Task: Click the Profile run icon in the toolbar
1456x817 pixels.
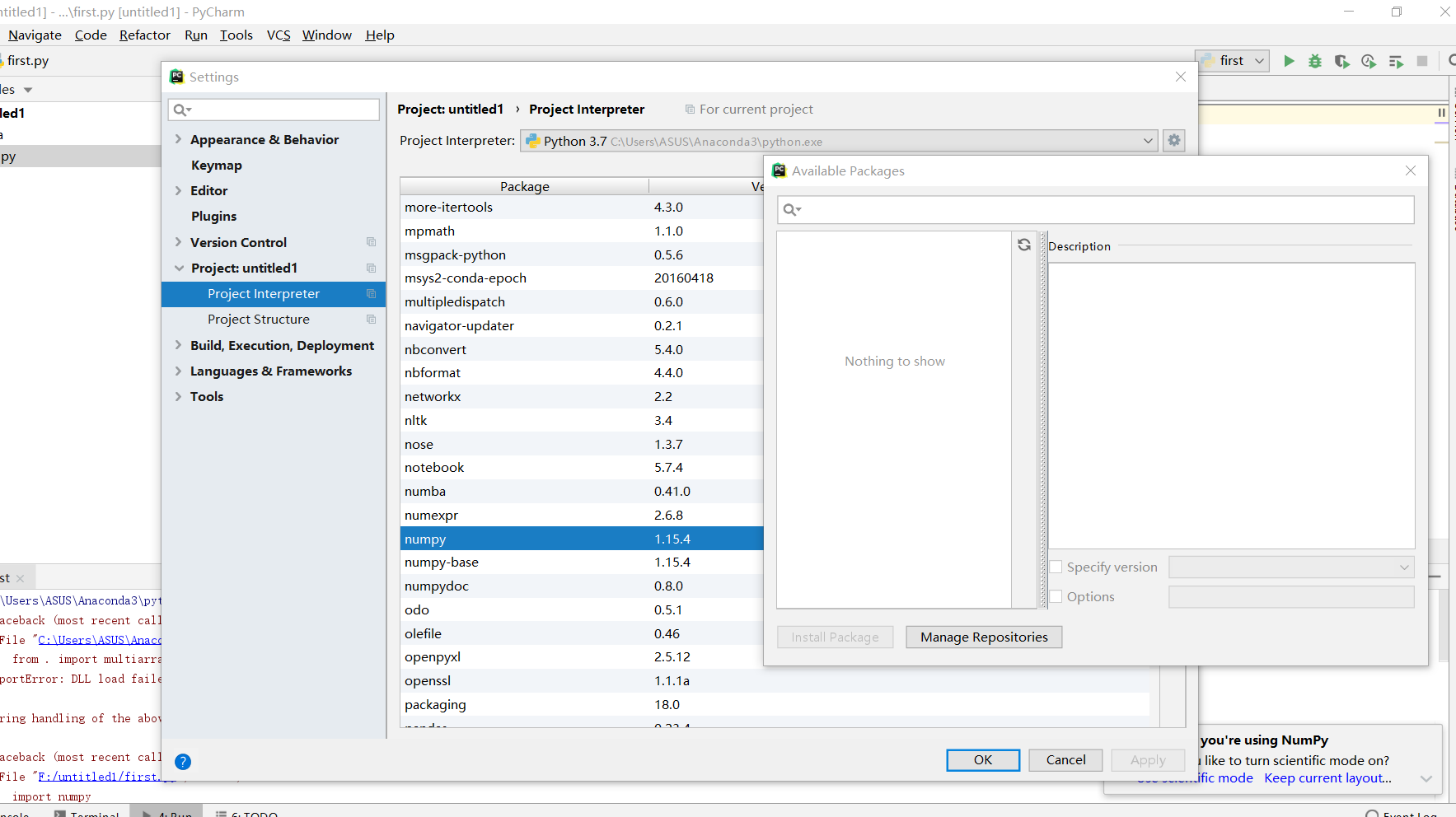Action: (1369, 61)
